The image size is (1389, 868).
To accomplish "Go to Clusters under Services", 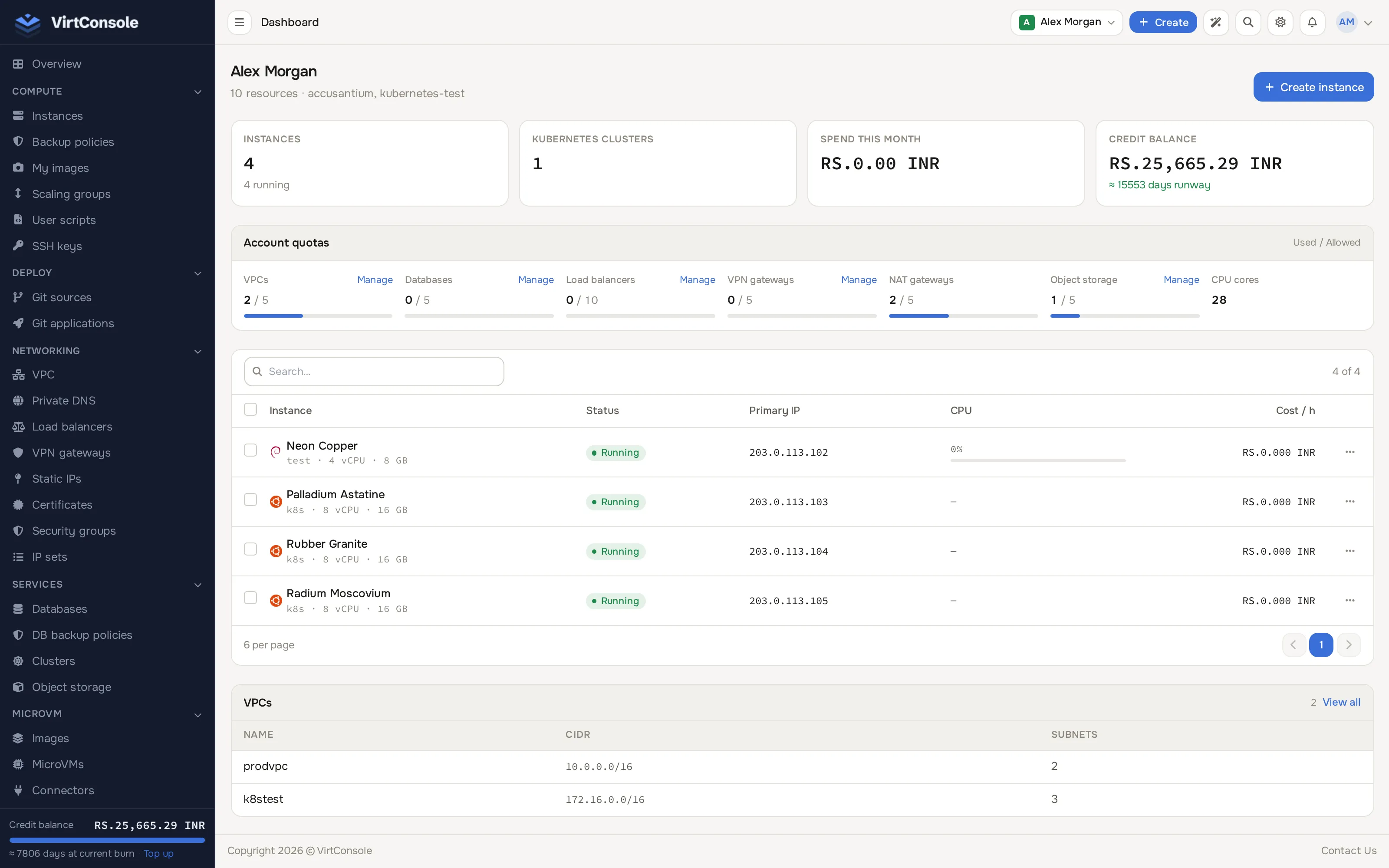I will click(x=53, y=661).
